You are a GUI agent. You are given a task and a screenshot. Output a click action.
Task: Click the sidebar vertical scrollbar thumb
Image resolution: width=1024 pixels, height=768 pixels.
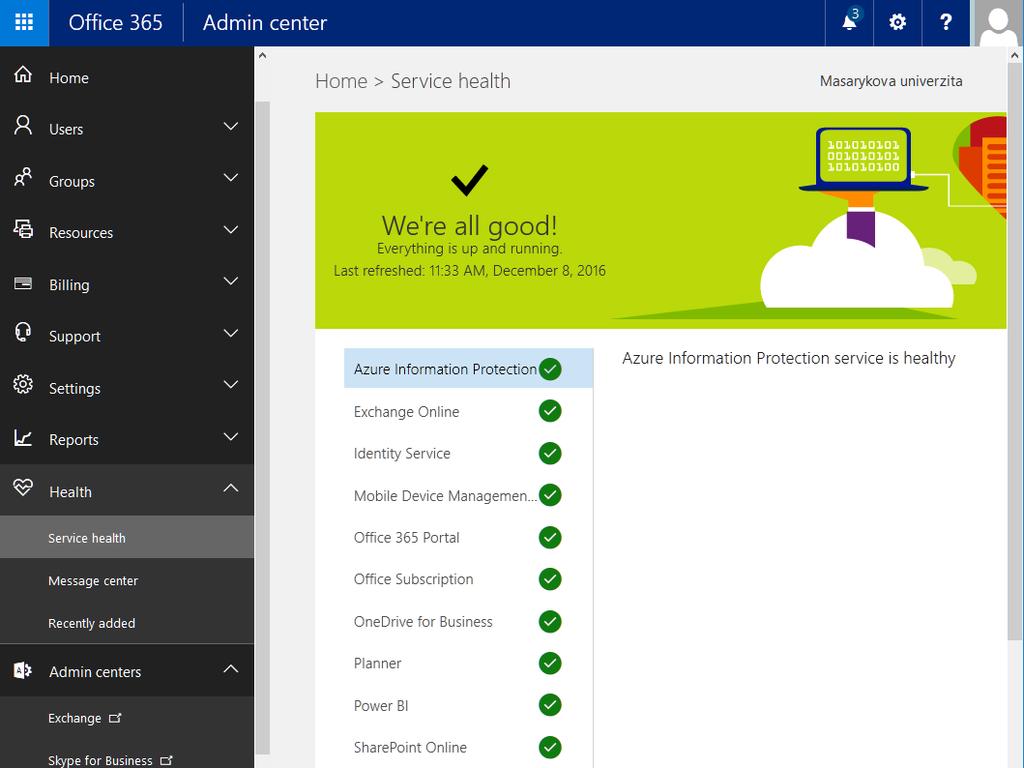(262, 428)
